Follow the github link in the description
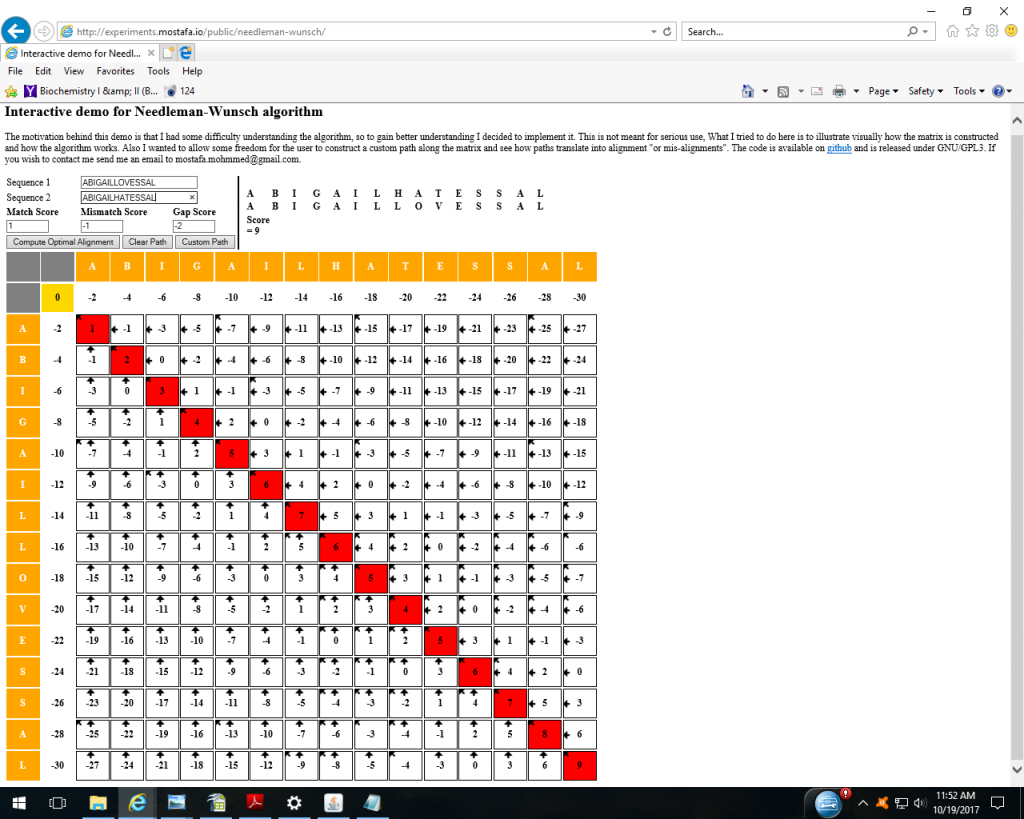 point(838,148)
